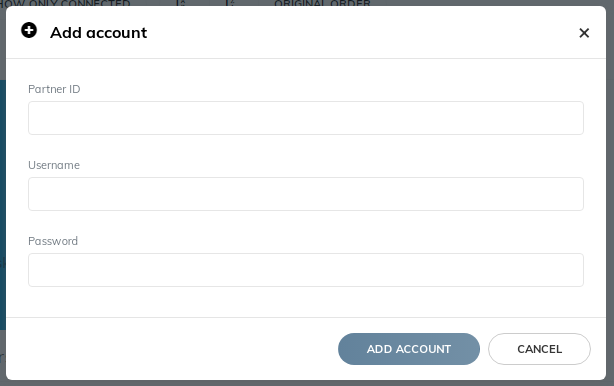
Task: Click into the Password field
Action: pos(306,270)
